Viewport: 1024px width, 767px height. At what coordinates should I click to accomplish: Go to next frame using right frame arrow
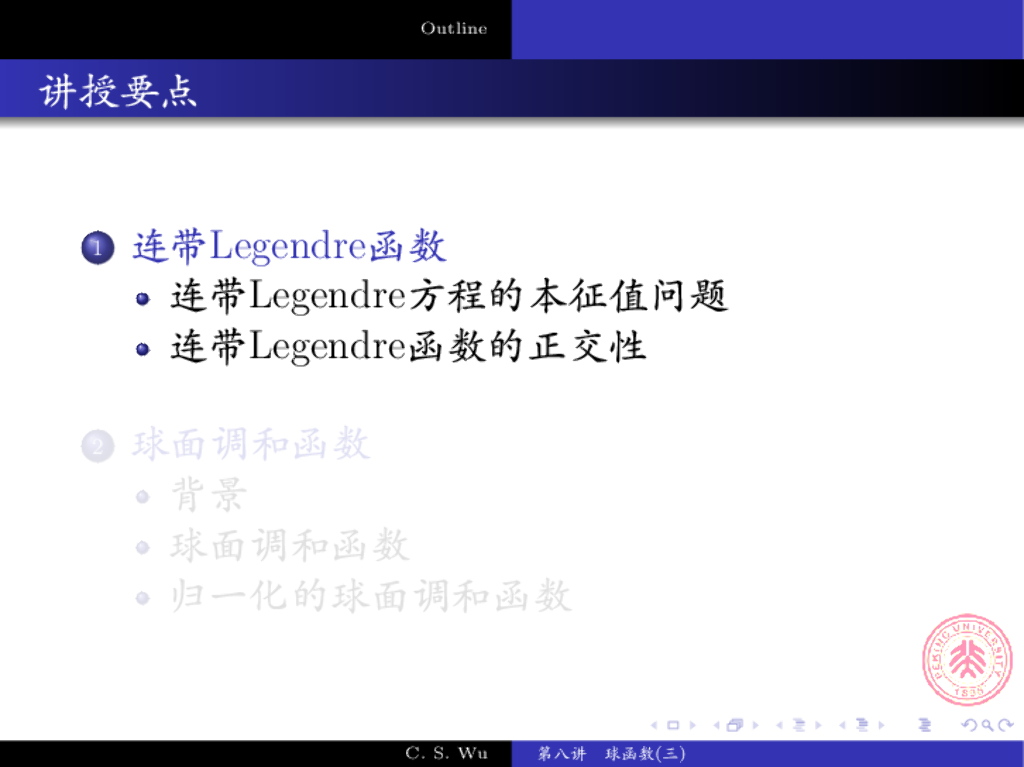point(756,725)
